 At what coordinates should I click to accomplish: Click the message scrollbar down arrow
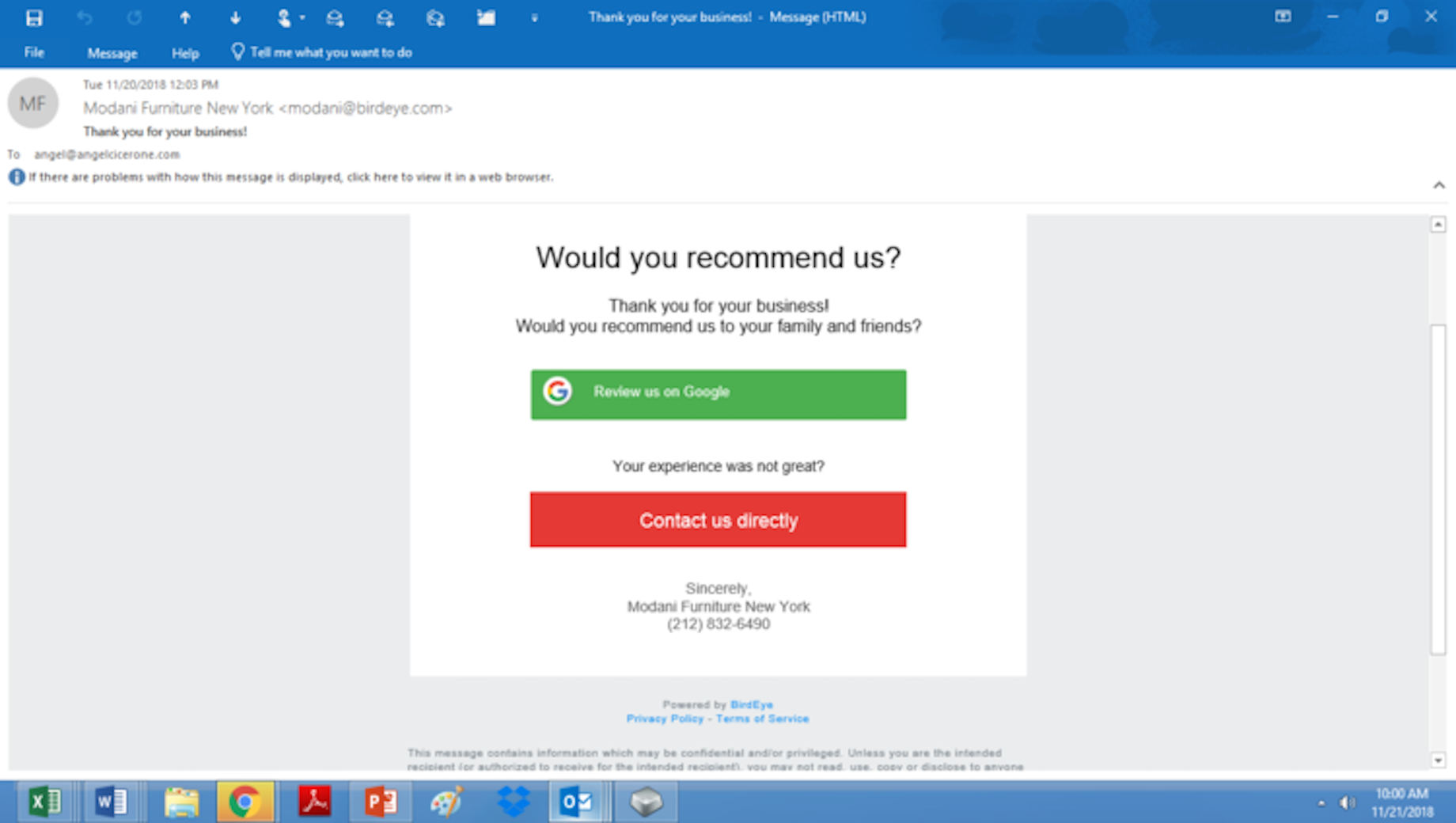coord(1438,760)
